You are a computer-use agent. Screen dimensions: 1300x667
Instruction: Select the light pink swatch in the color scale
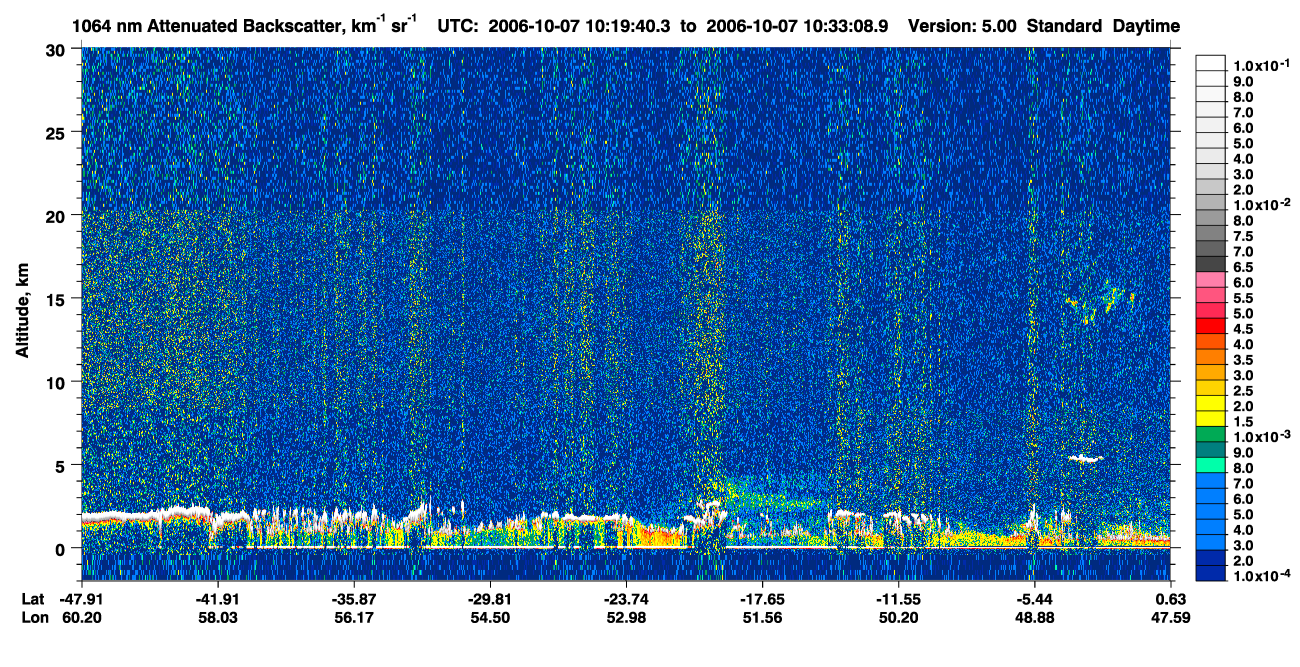(x=1211, y=279)
